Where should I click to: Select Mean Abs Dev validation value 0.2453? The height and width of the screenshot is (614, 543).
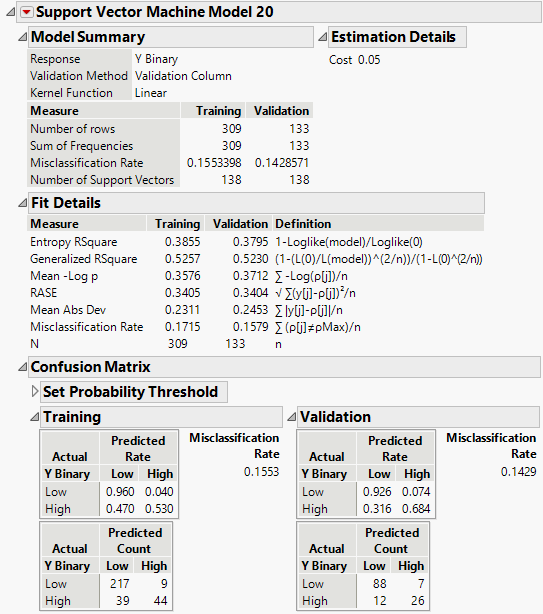tap(251, 310)
